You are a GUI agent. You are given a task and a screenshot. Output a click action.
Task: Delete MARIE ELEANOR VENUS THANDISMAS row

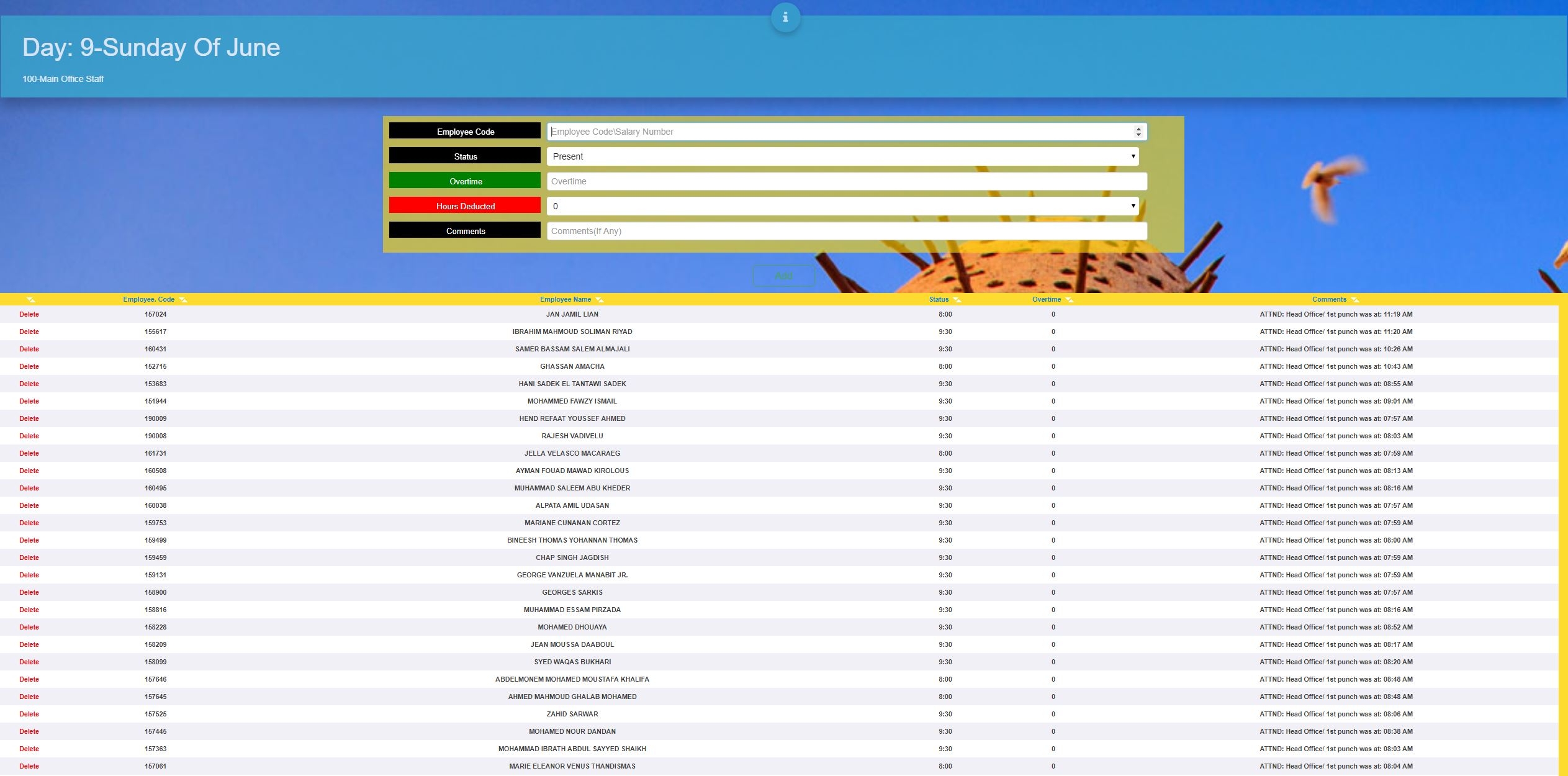point(29,766)
